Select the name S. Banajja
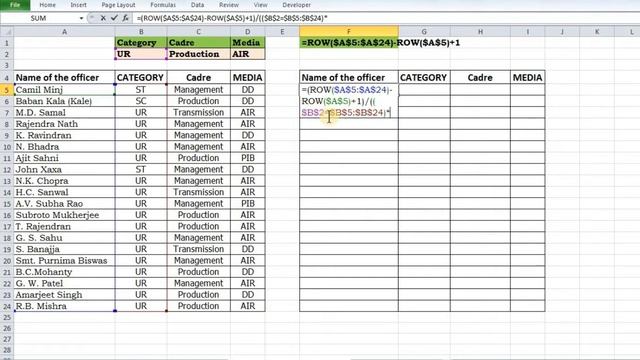 coord(38,249)
